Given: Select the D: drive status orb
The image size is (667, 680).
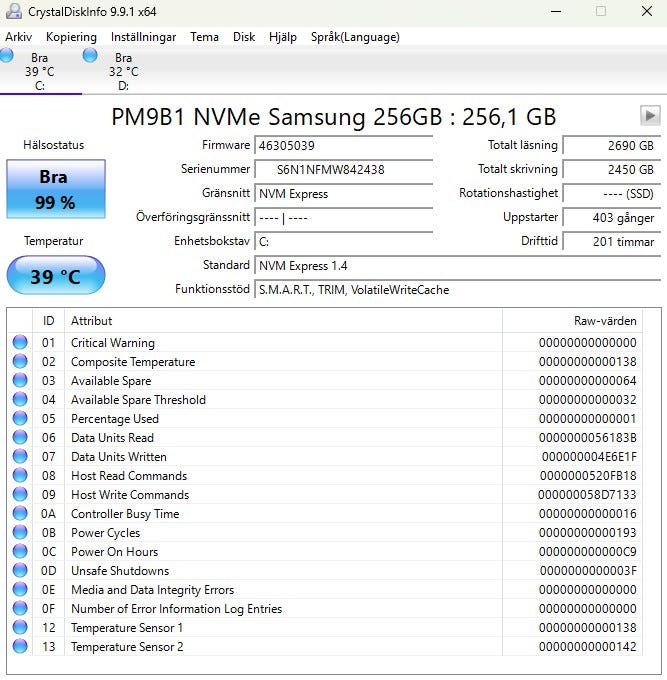Looking at the screenshot, I should point(90,56).
